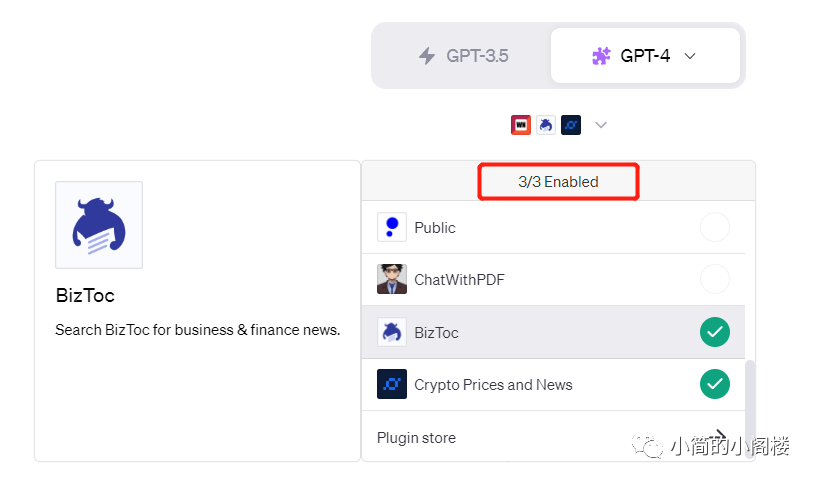Collapse the plugin list using chevron beside plugin icons
This screenshot has width=816, height=482.
pos(601,125)
